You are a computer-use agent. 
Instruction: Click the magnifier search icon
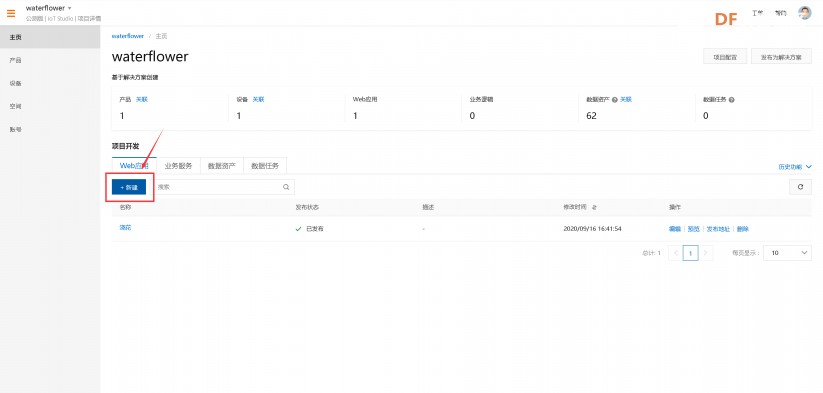286,187
